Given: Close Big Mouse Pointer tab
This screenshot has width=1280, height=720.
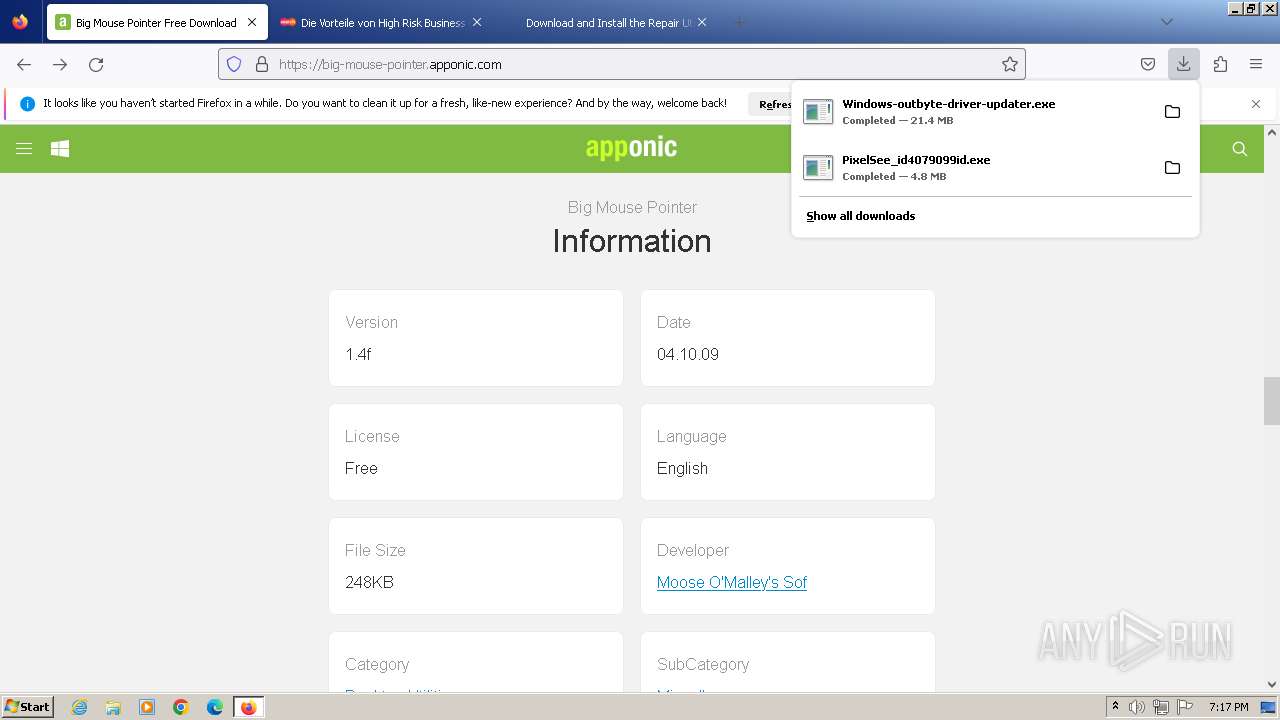Looking at the screenshot, I should [251, 22].
